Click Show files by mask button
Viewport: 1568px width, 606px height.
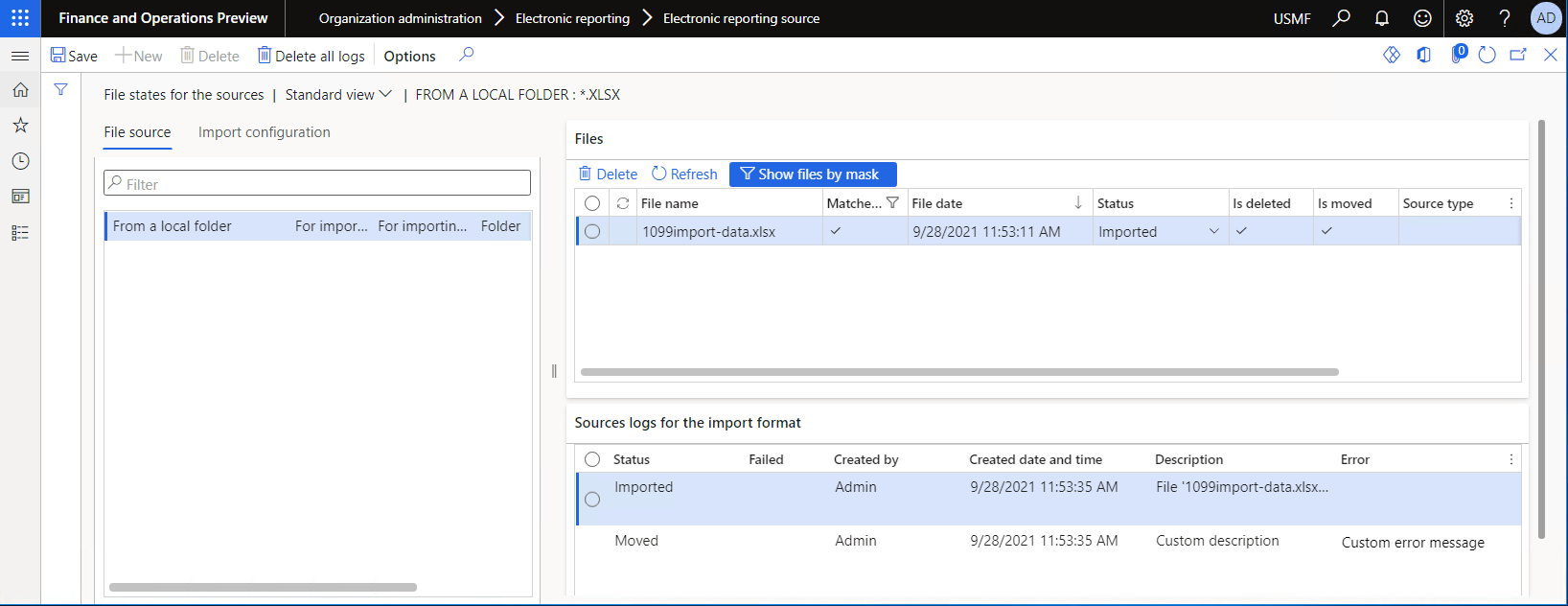click(813, 174)
